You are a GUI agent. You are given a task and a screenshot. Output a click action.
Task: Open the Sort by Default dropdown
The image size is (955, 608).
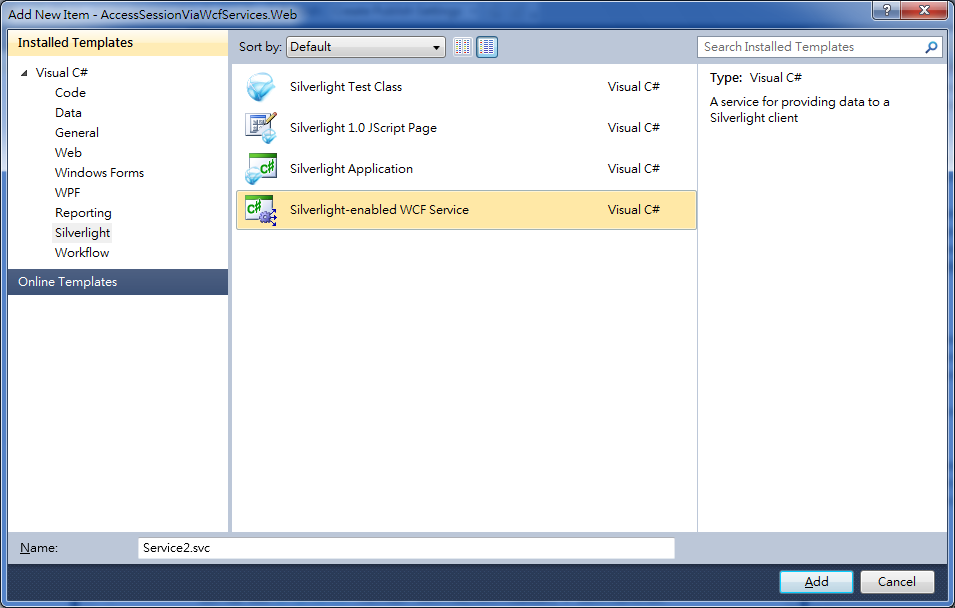(365, 47)
